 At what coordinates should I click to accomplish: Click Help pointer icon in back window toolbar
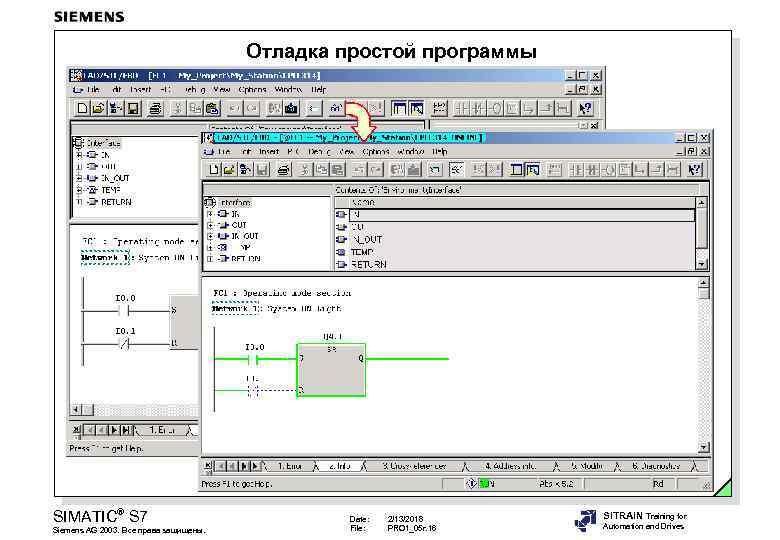click(585, 108)
